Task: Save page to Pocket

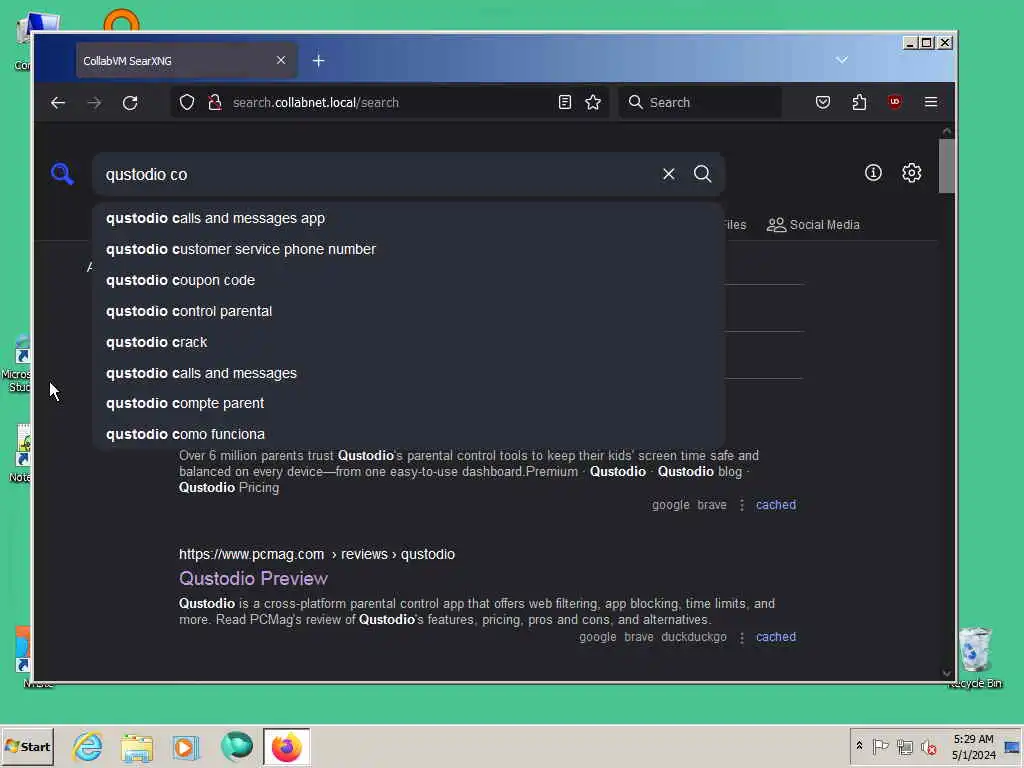Action: pos(823,103)
